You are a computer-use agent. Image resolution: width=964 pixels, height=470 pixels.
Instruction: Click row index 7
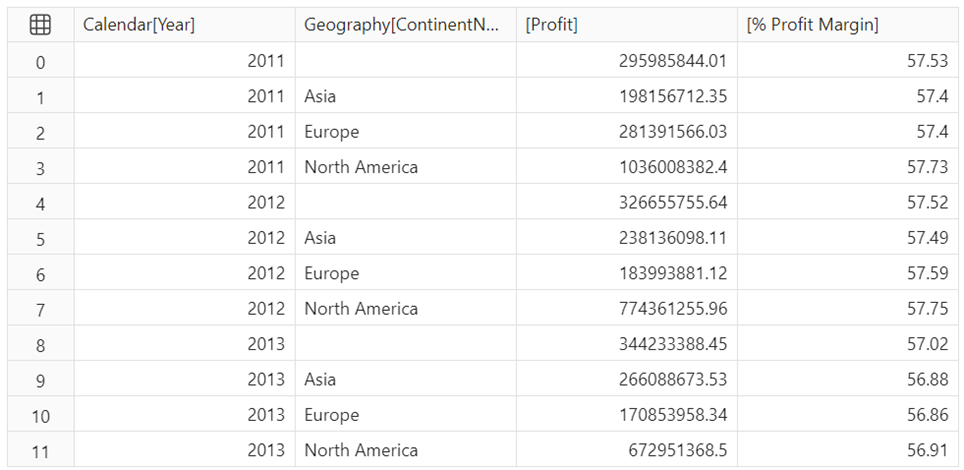[x=40, y=309]
